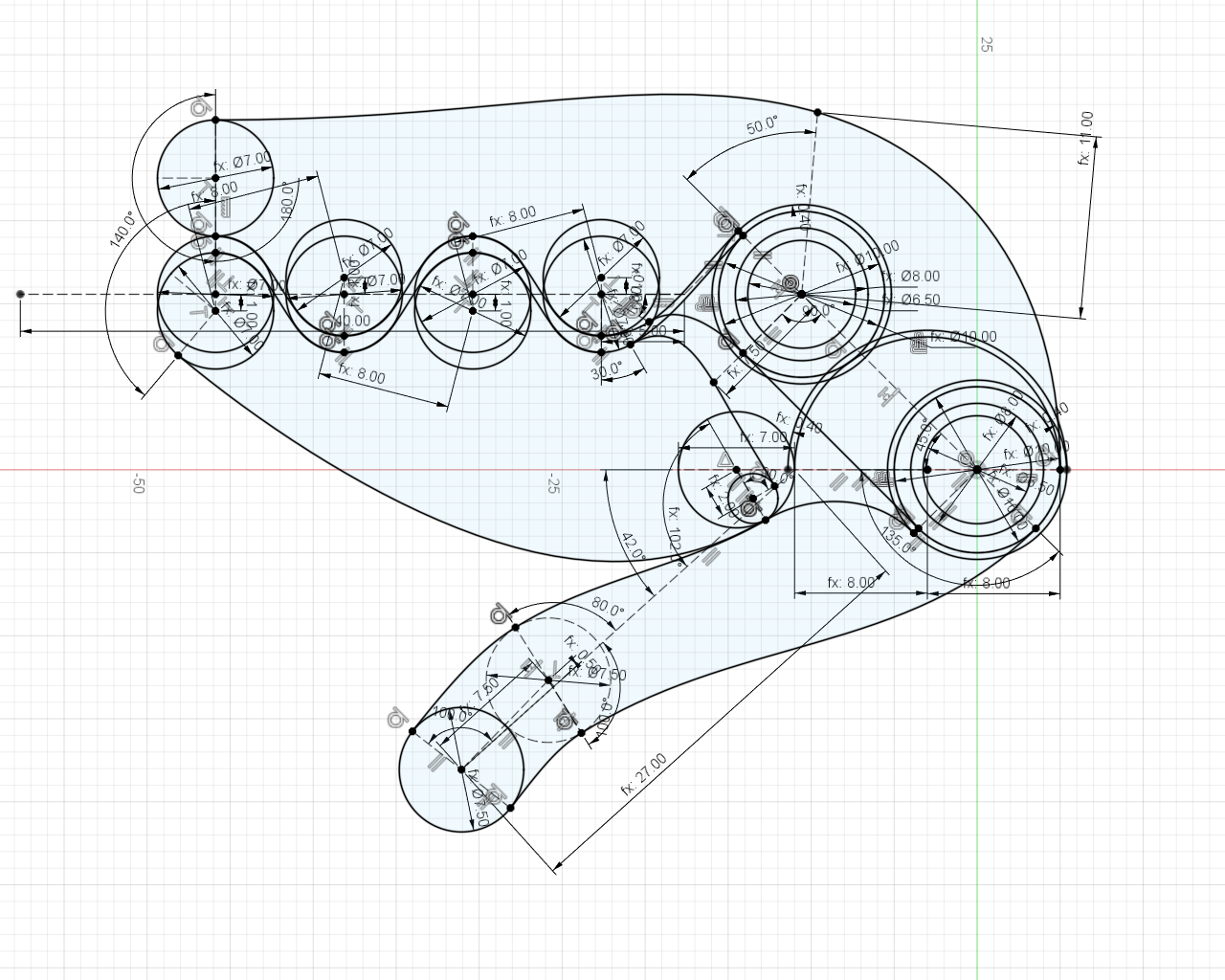Click the origin point where red and green axes cross
Viewport: 1225px width, 980px height.
tap(976, 470)
